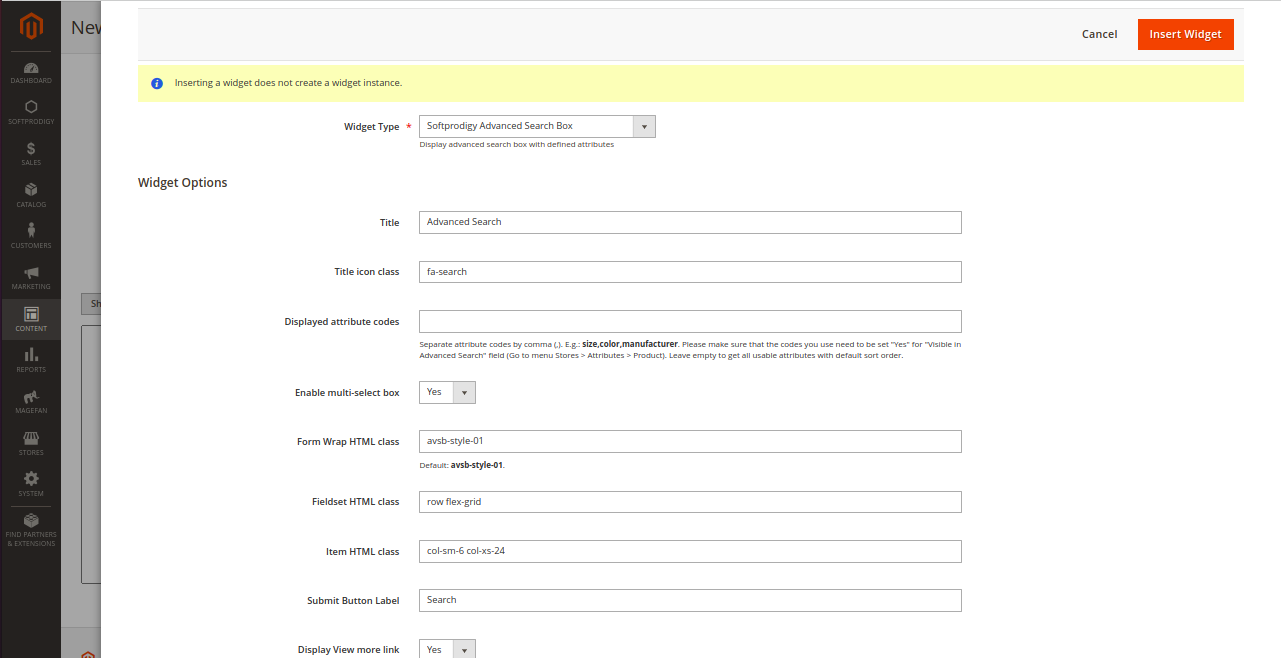
Task: Open the Widget Type dropdown
Action: (537, 126)
